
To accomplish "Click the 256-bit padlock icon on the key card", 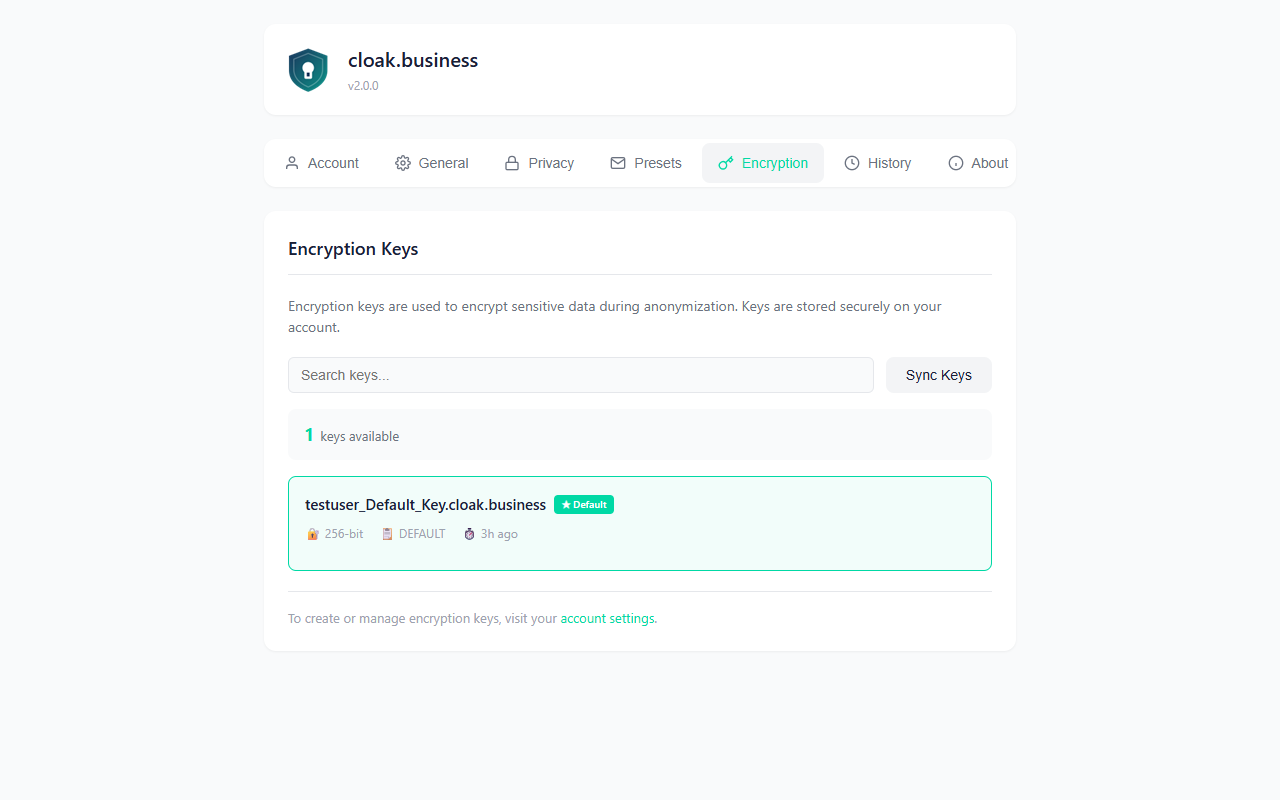I will (311, 533).
